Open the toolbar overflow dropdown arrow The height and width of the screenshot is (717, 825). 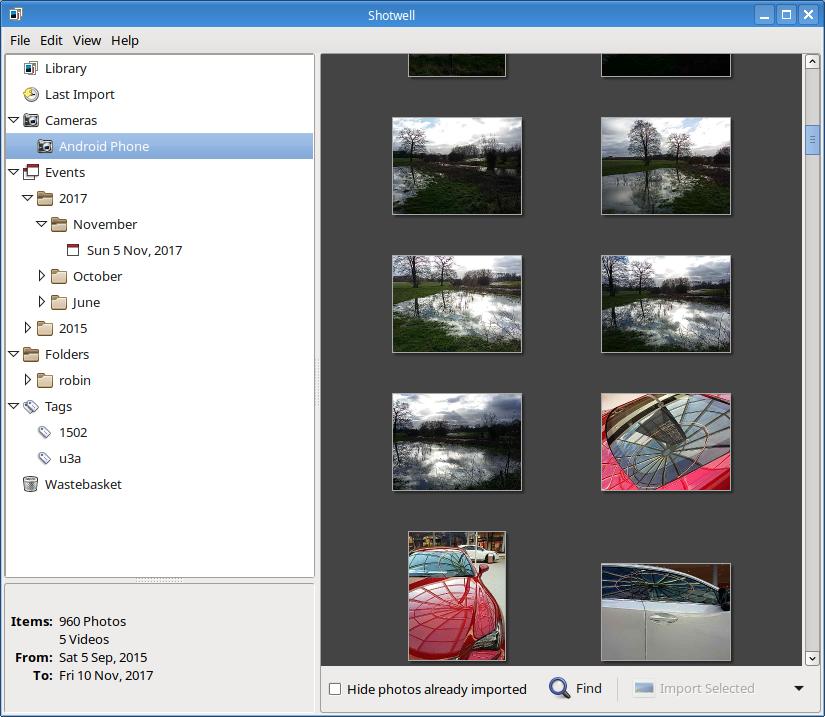[x=798, y=688]
